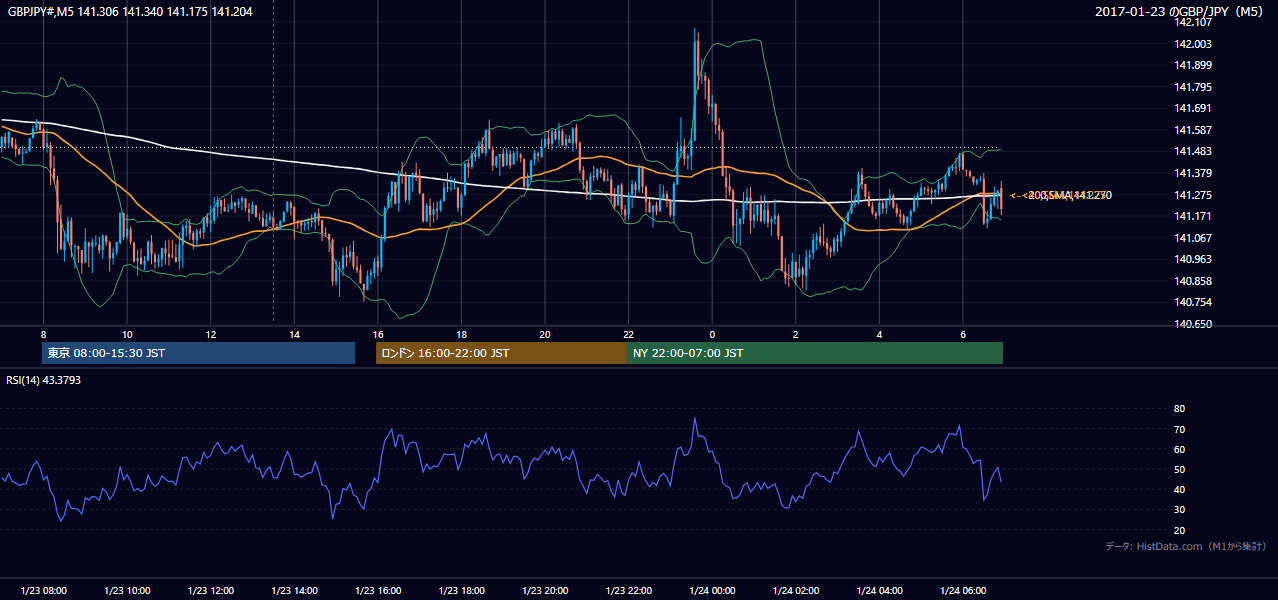This screenshot has width=1278, height=600.
Task: Click RSI scale label 50
Action: point(1179,469)
